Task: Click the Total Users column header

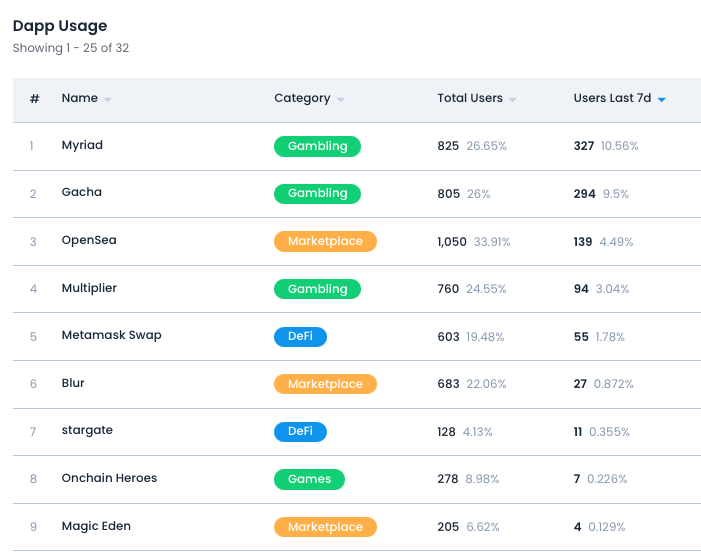Action: [x=470, y=98]
